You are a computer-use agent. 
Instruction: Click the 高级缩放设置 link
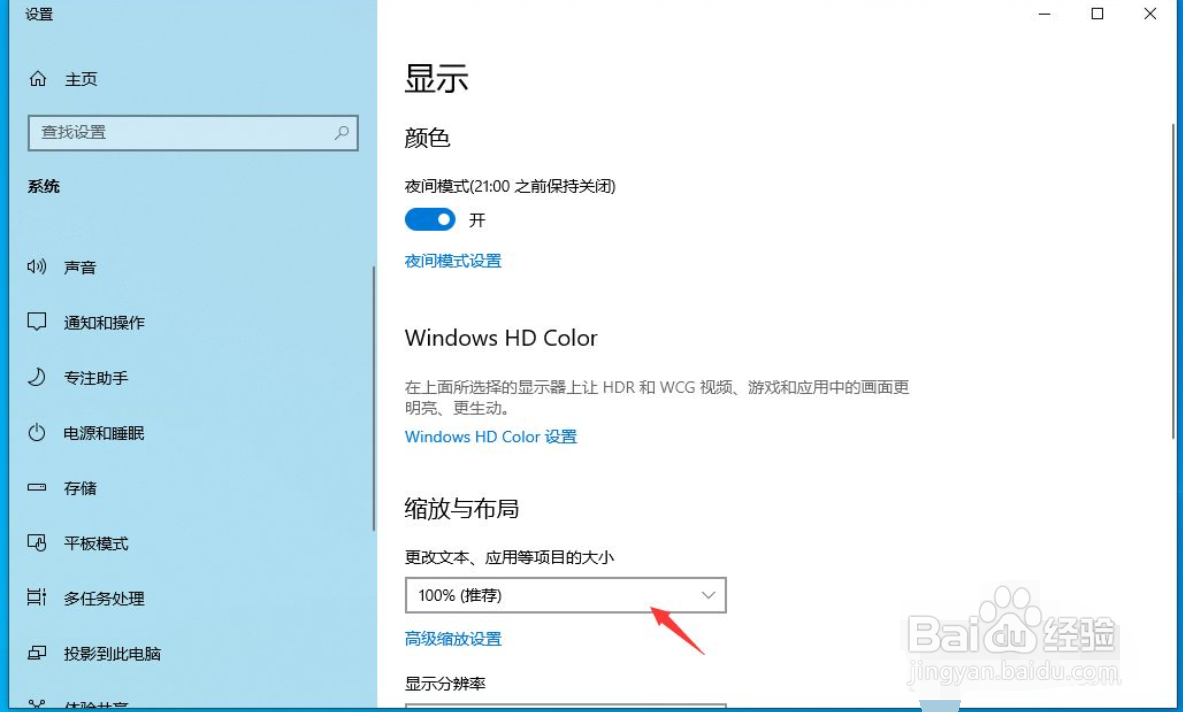point(453,639)
